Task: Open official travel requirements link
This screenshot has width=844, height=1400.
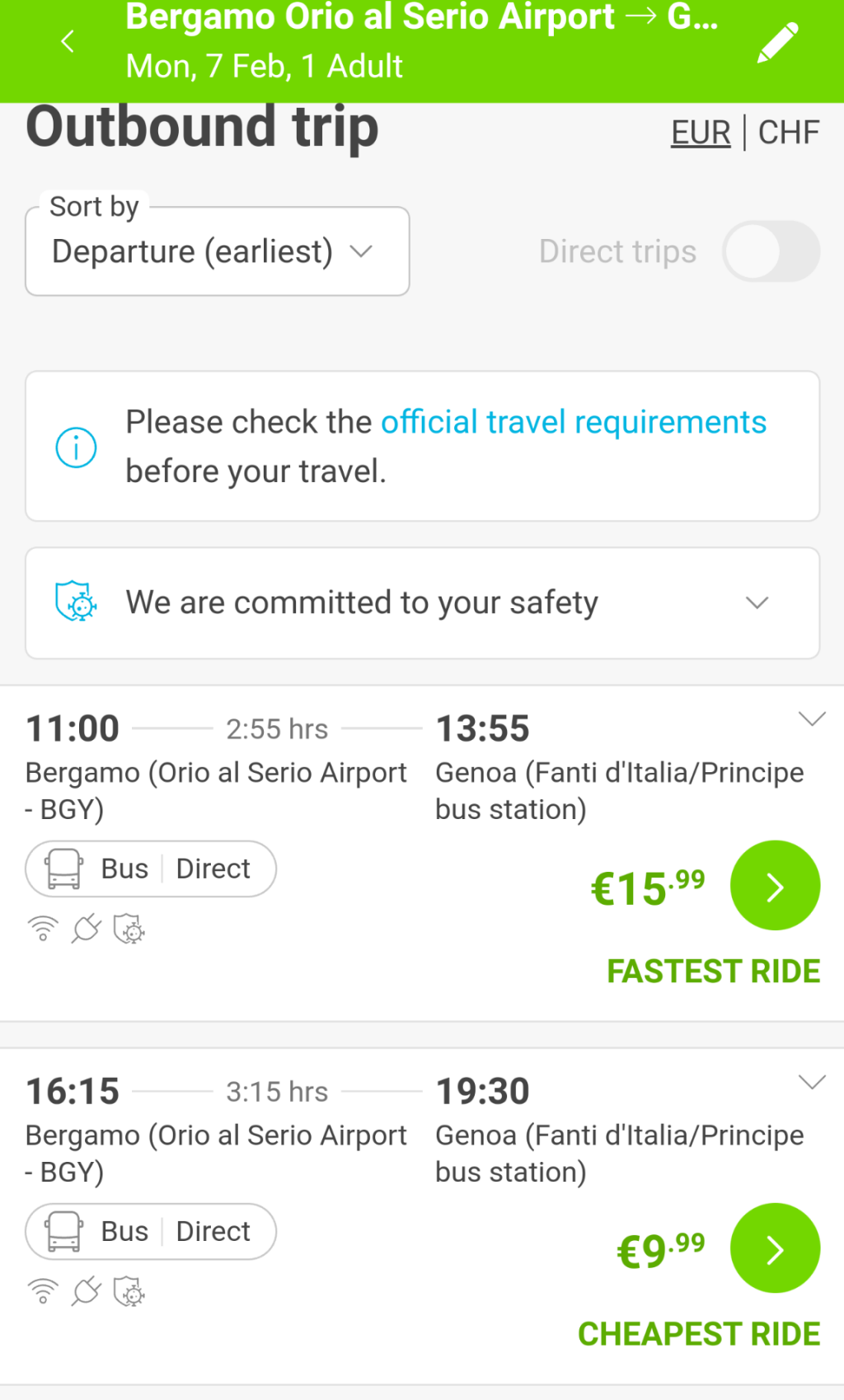Action: (574, 422)
